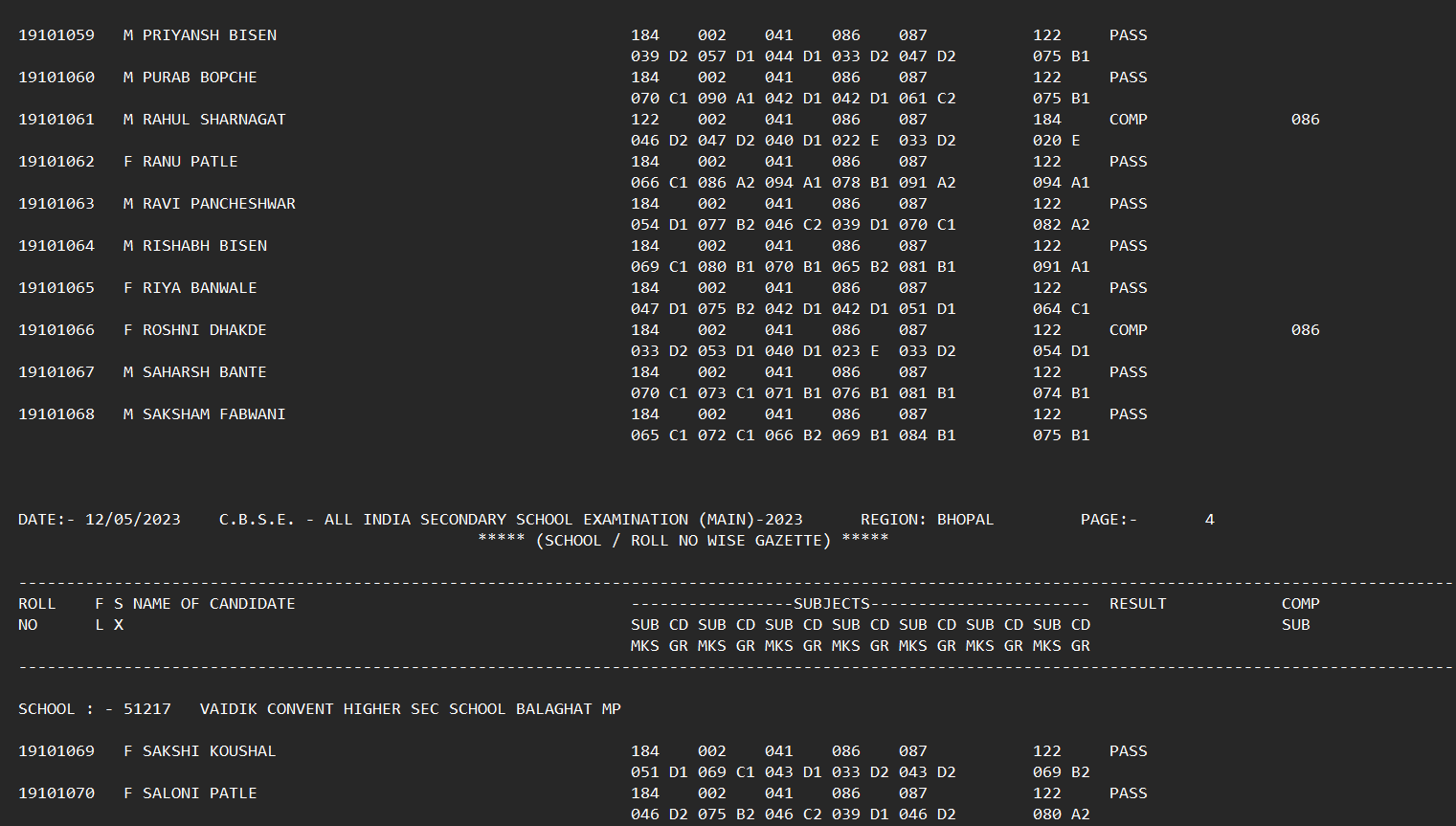Click the DATE:- 12/05/2023 text
Viewport: 1456px width, 826px height.
[100, 520]
